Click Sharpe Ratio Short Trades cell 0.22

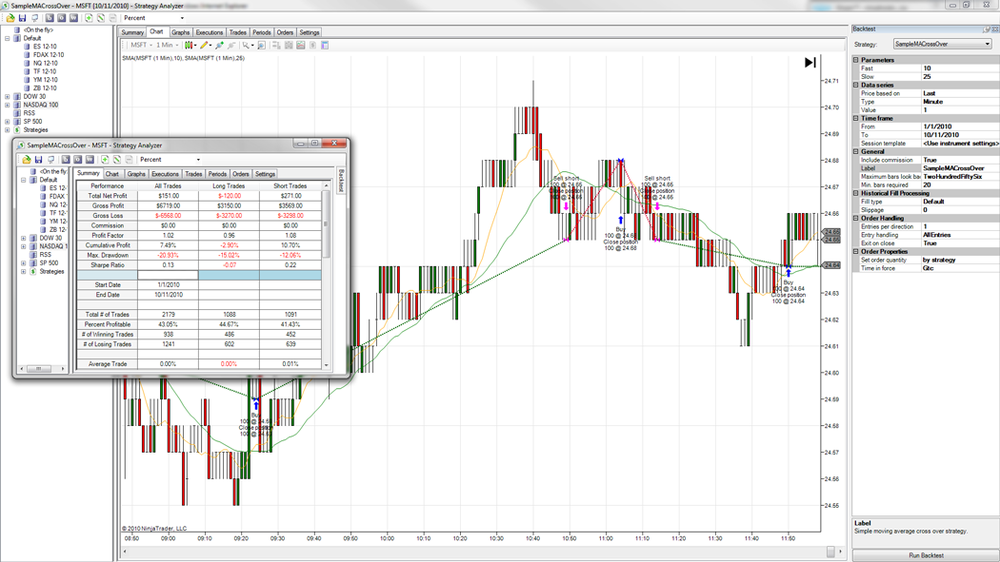point(290,265)
